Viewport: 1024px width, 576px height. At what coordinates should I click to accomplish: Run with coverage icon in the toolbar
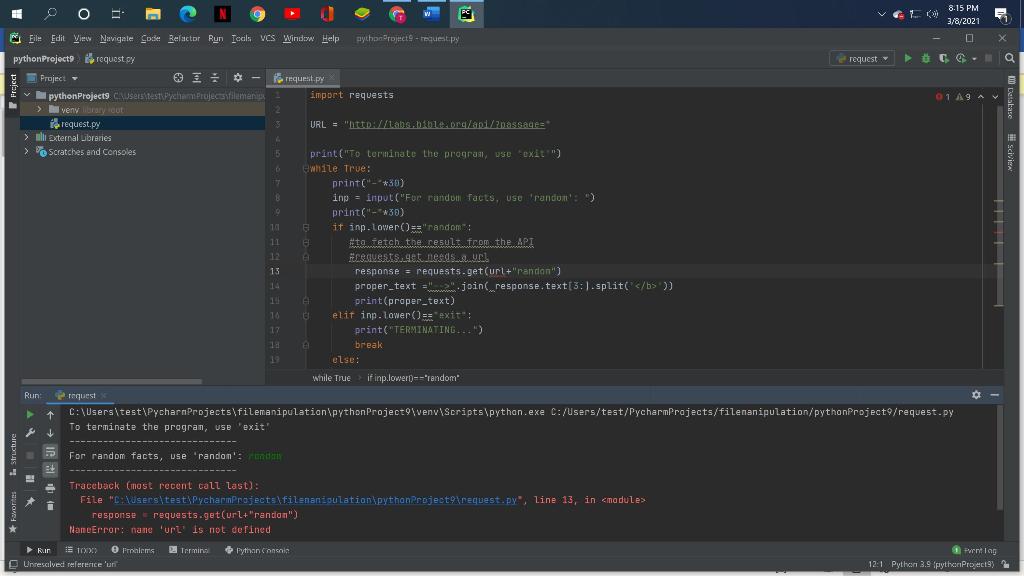click(x=944, y=58)
